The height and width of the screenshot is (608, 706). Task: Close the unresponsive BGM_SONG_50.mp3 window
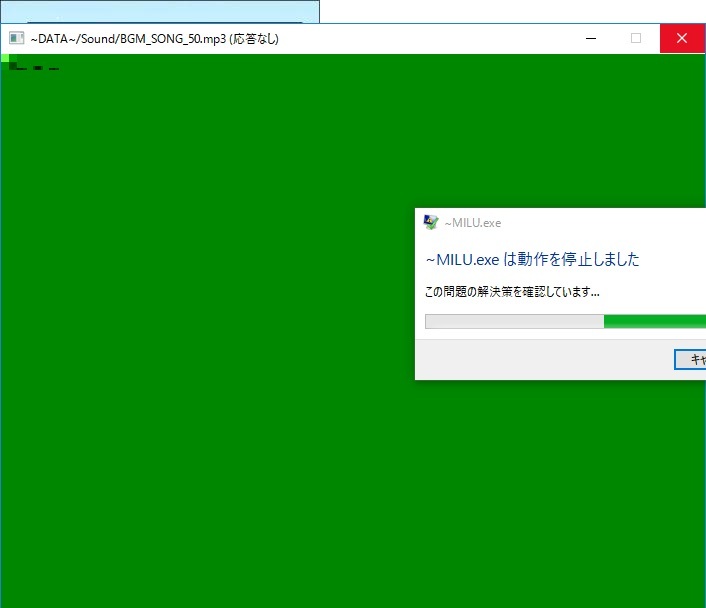[x=682, y=39]
